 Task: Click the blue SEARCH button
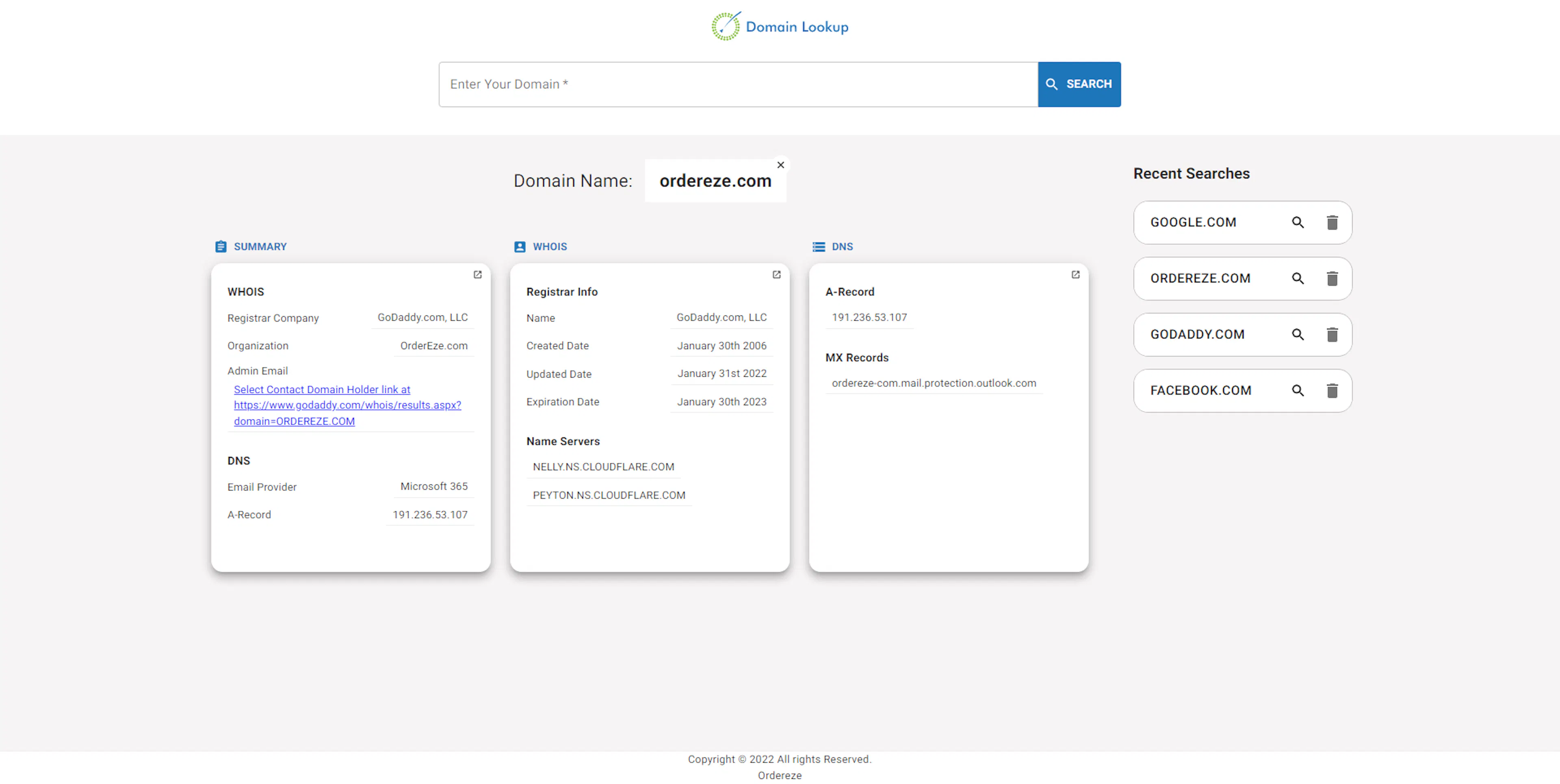tap(1079, 84)
